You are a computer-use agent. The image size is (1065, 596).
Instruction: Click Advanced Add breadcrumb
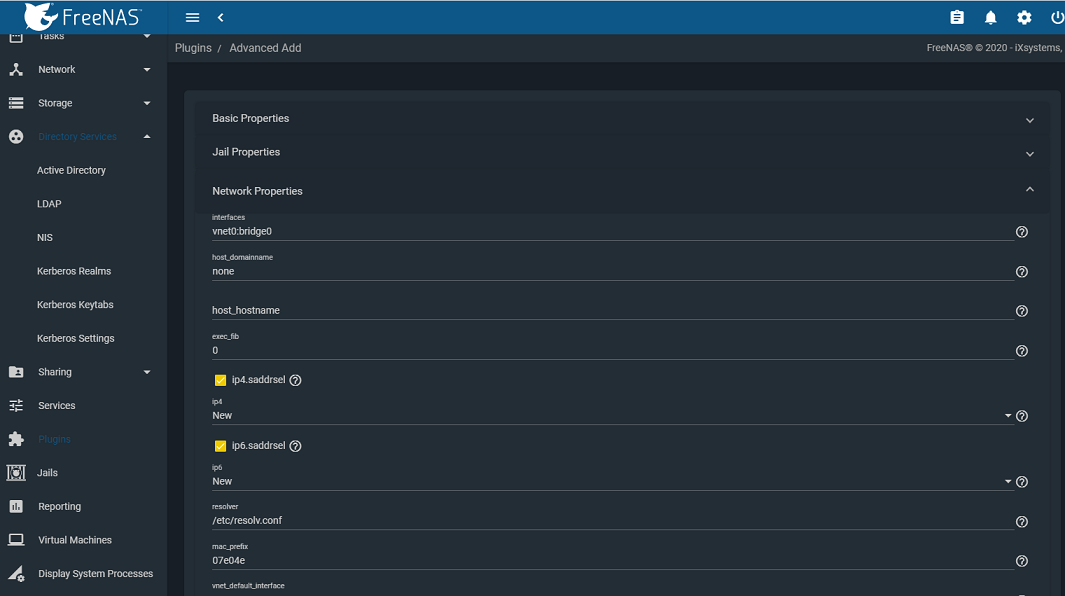click(x=265, y=48)
